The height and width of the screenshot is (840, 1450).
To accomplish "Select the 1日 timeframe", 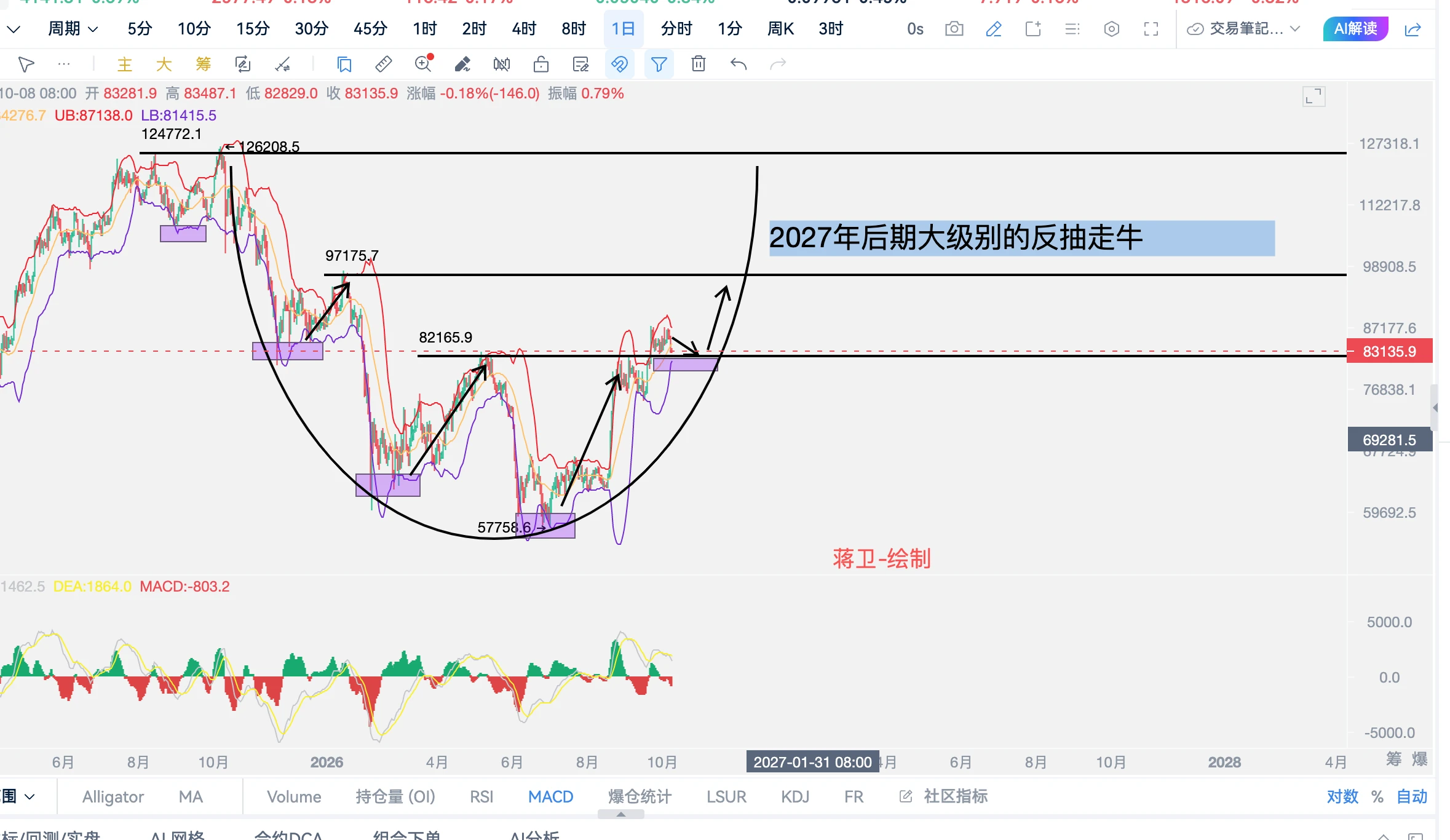I will pyautogui.click(x=623, y=29).
